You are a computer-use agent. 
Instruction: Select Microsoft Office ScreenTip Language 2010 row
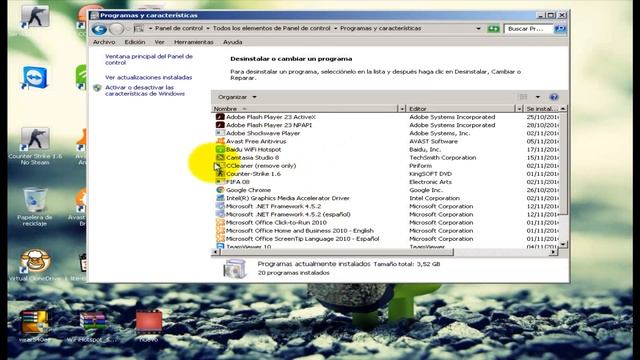386,239
